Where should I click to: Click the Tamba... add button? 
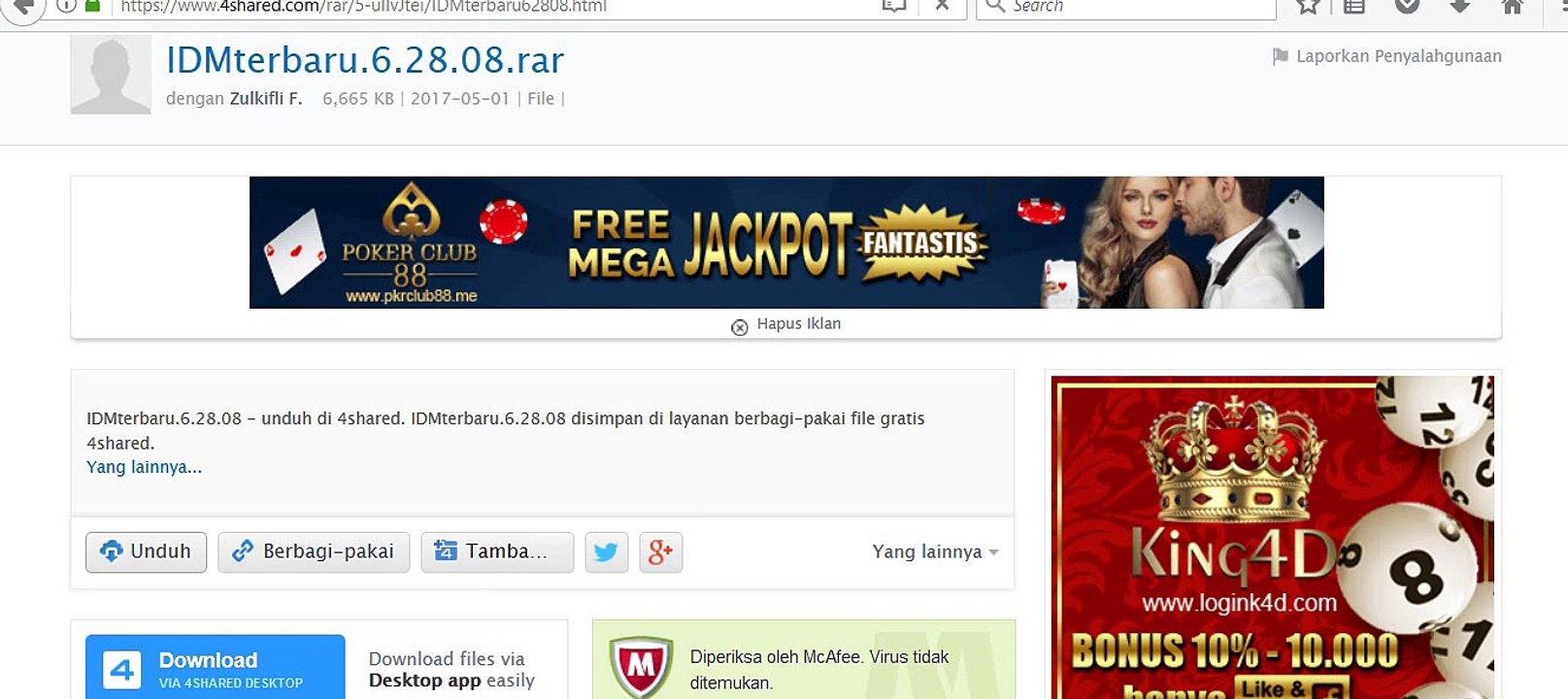pyautogui.click(x=497, y=552)
